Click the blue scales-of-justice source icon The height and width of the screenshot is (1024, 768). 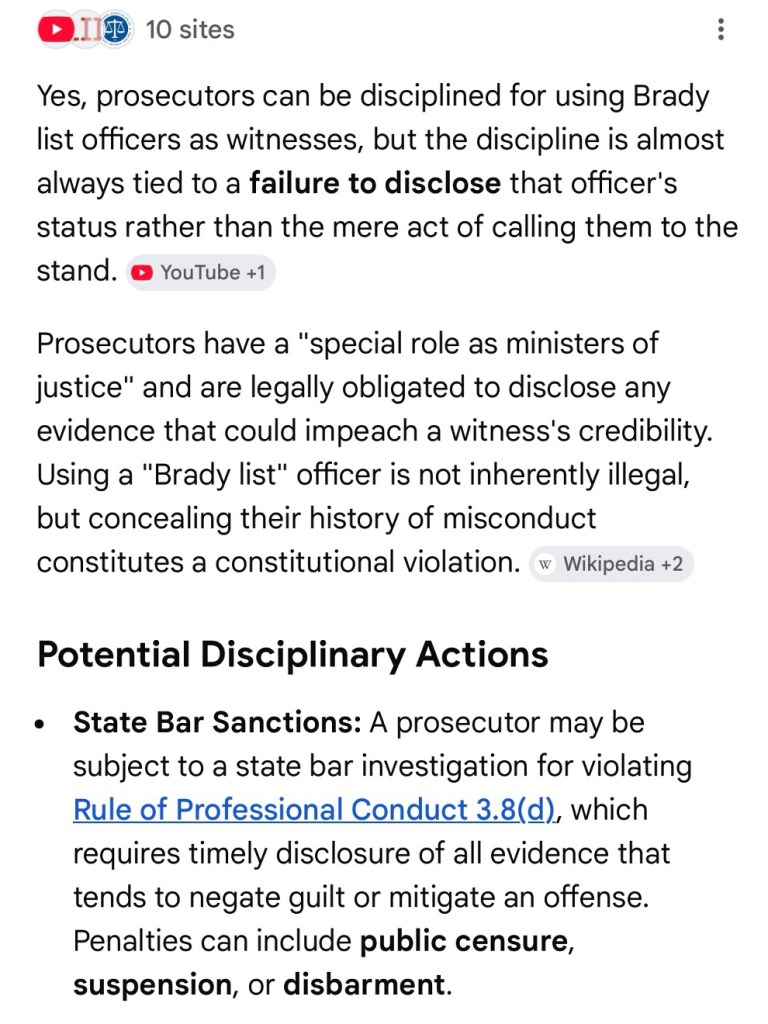click(117, 30)
